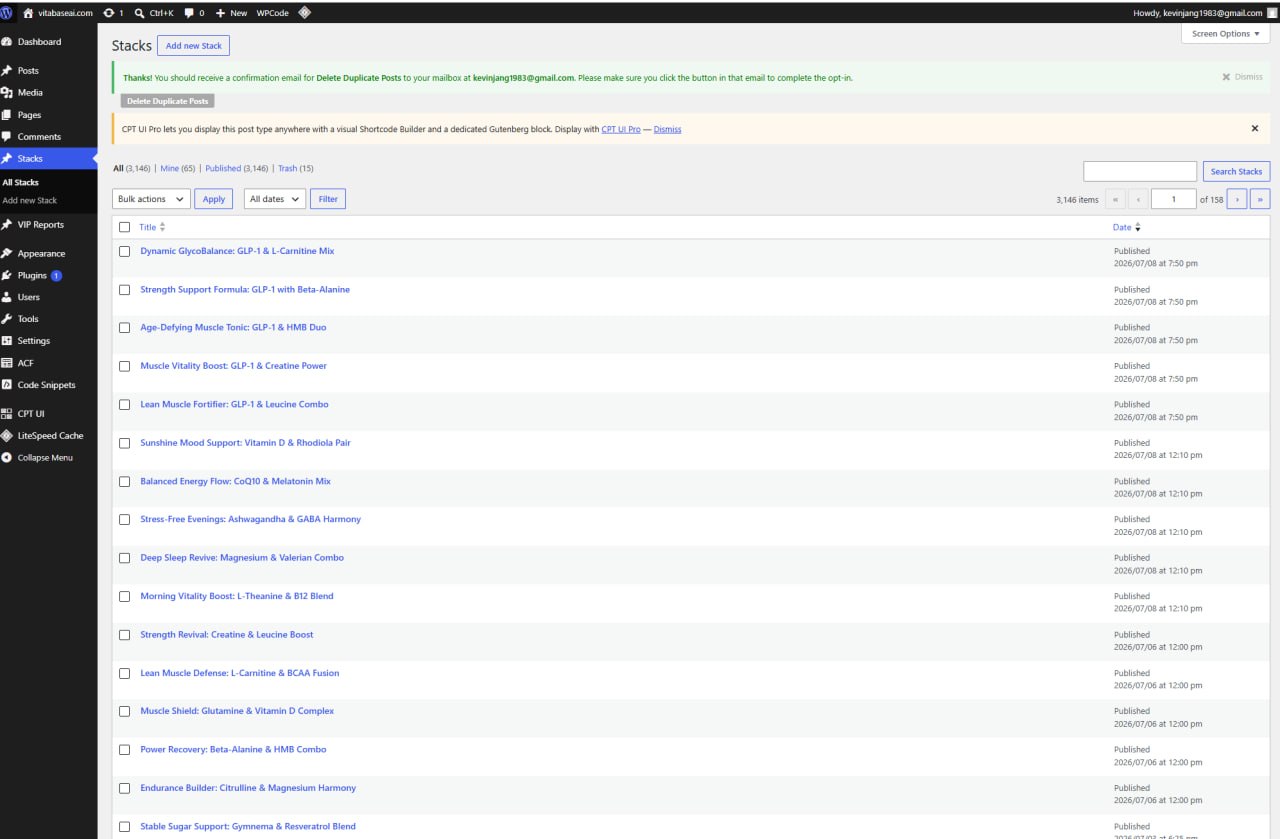
Task: Check the Muscle Vitality Boost checkbox
Action: tap(125, 366)
